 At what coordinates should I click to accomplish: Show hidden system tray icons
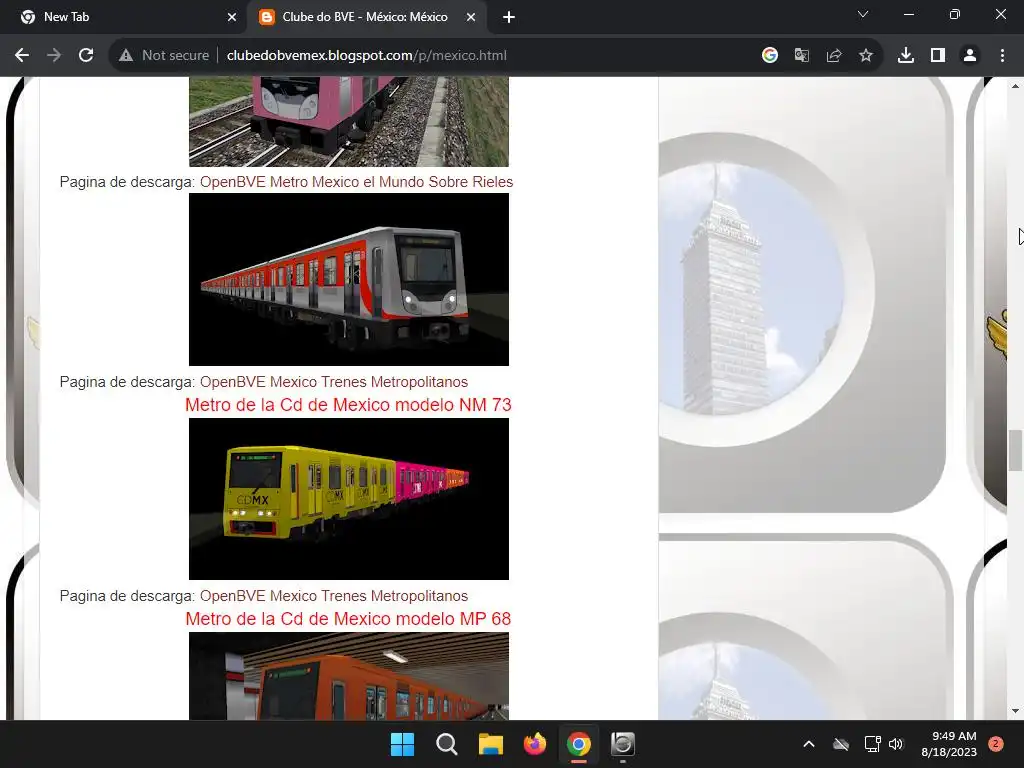point(808,744)
